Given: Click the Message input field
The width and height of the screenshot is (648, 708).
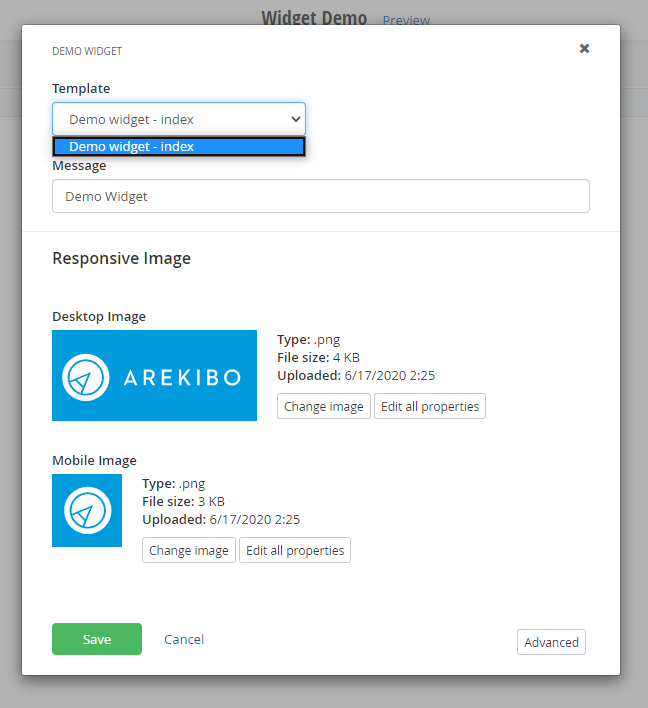Looking at the screenshot, I should pos(321,196).
